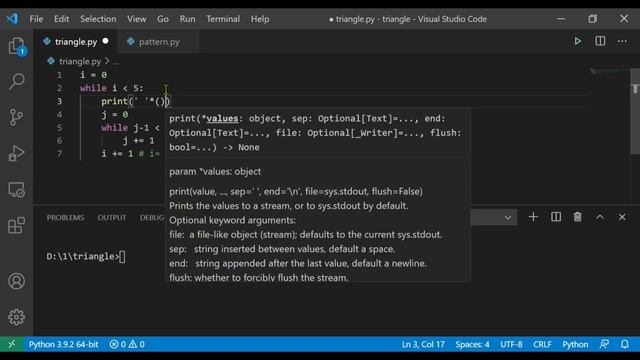Open the File menu
The width and height of the screenshot is (640, 360).
click(36, 19)
